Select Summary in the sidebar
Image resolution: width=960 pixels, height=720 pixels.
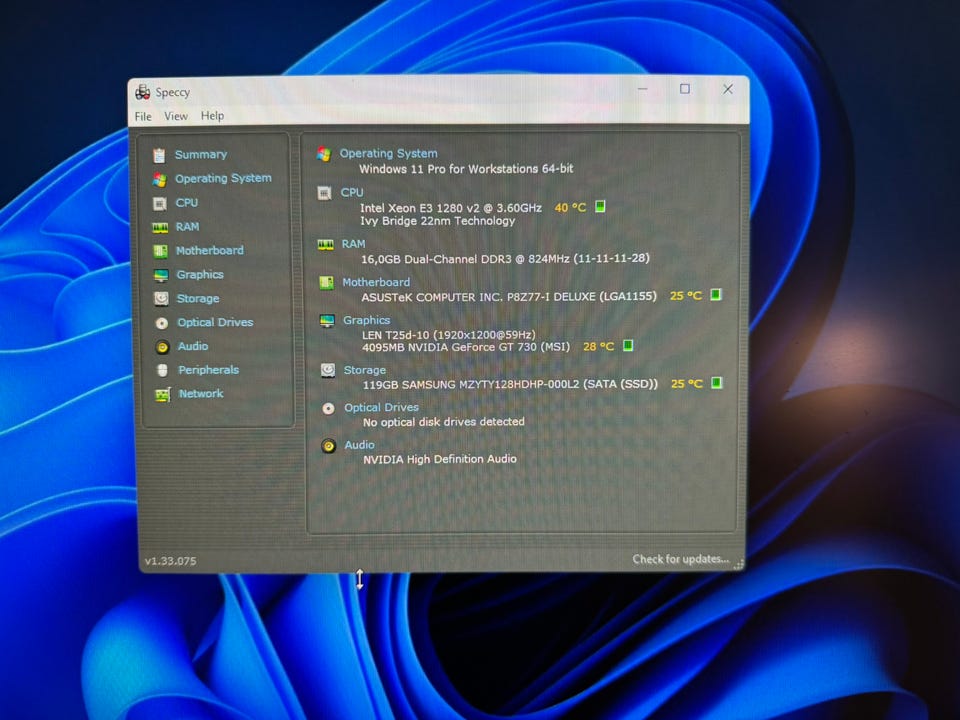click(x=201, y=154)
